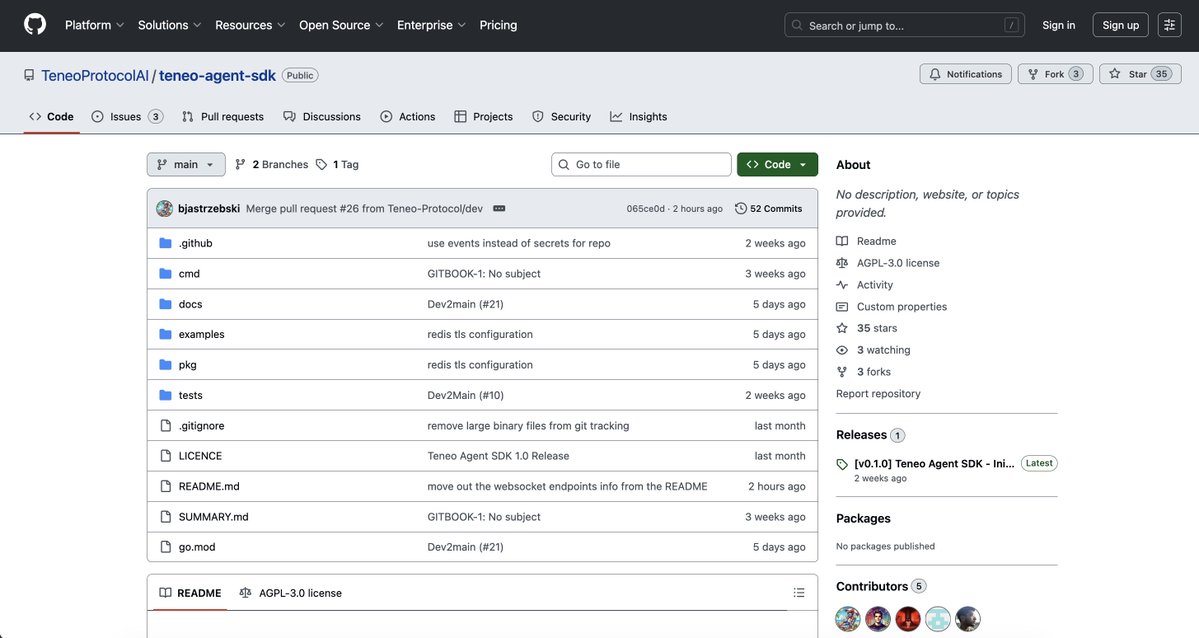The image size is (1199, 638).
Task: Open the Pricing page
Action: (x=498, y=25)
